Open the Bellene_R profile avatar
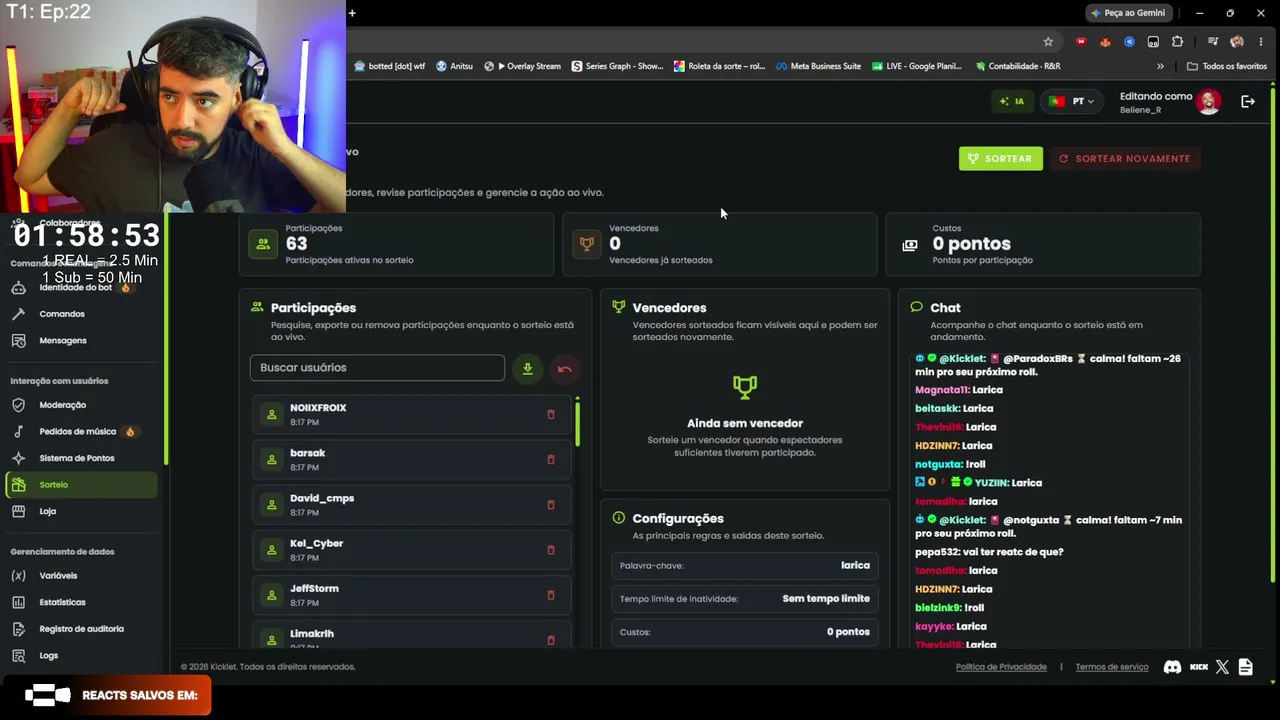The height and width of the screenshot is (720, 1280). click(x=1209, y=102)
